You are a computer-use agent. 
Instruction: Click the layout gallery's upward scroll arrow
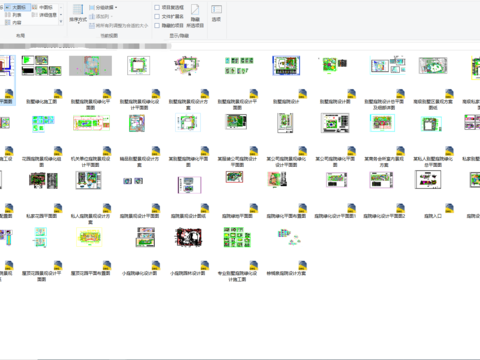[x=61, y=7]
